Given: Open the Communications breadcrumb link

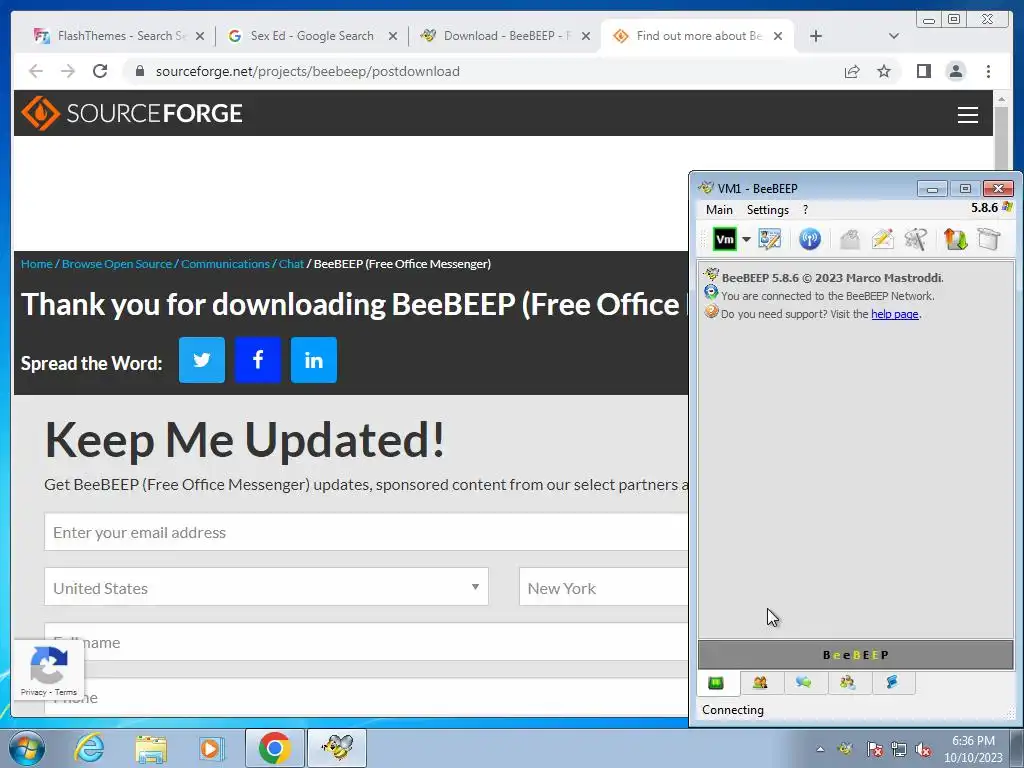Looking at the screenshot, I should (225, 264).
